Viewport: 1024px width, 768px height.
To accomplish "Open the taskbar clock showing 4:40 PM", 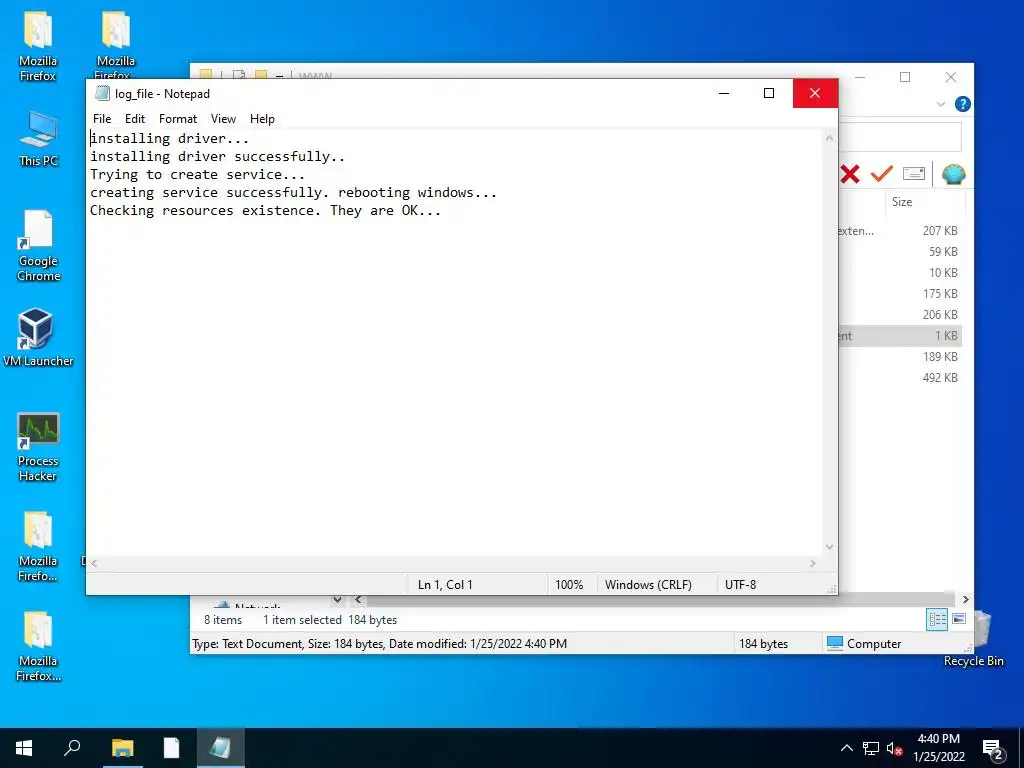I will coord(938,748).
